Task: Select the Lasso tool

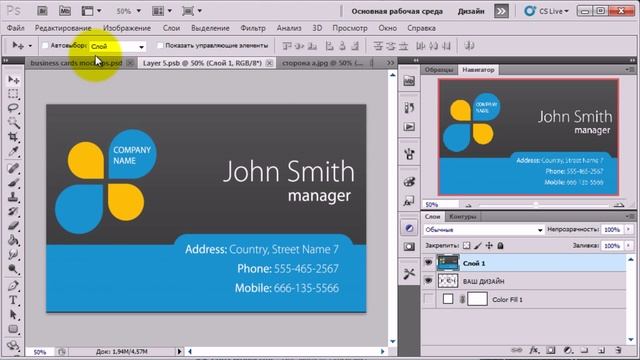Action: (13, 108)
